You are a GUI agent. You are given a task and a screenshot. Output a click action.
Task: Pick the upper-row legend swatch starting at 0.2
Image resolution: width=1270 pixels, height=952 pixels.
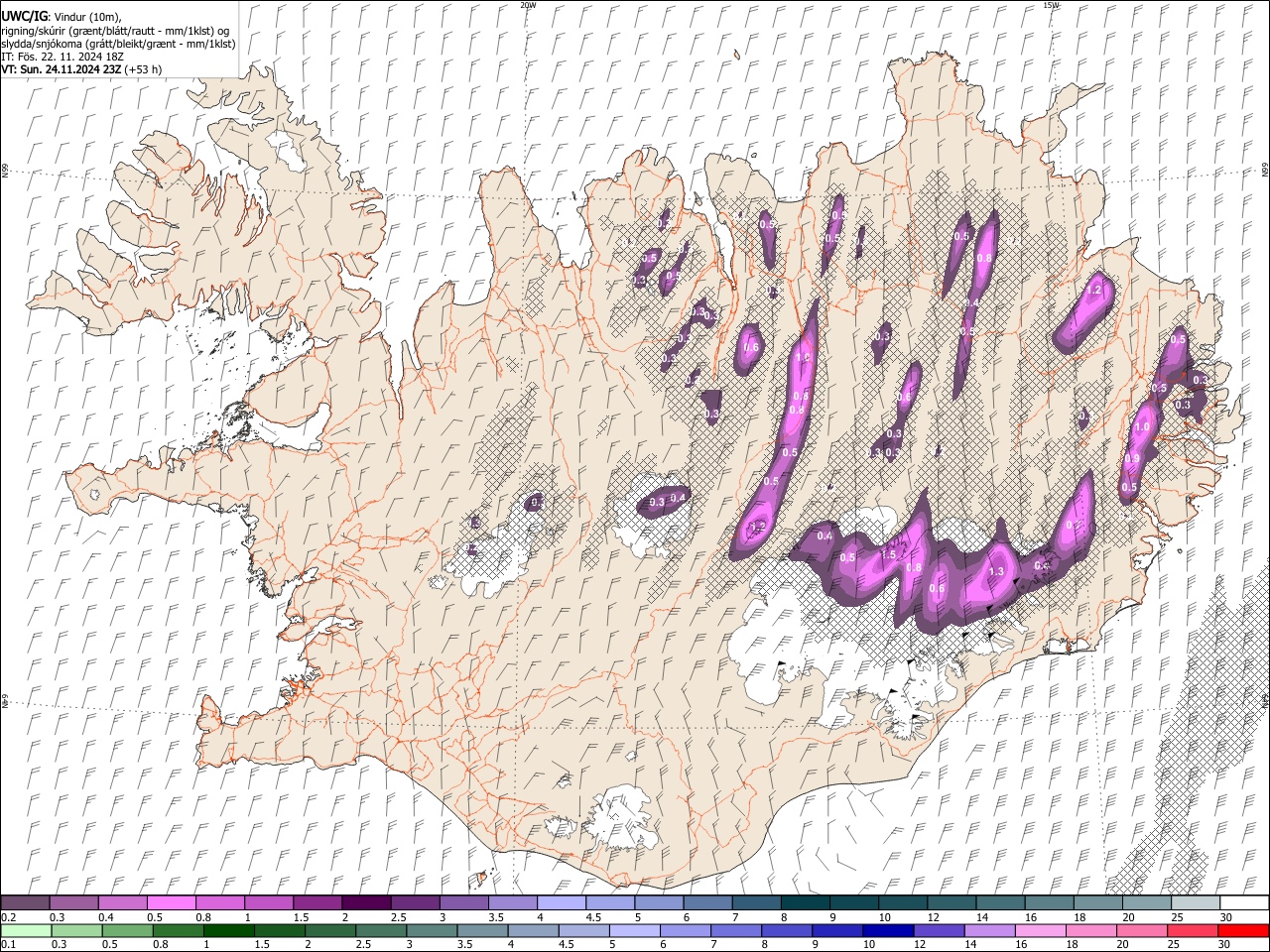click(25, 903)
